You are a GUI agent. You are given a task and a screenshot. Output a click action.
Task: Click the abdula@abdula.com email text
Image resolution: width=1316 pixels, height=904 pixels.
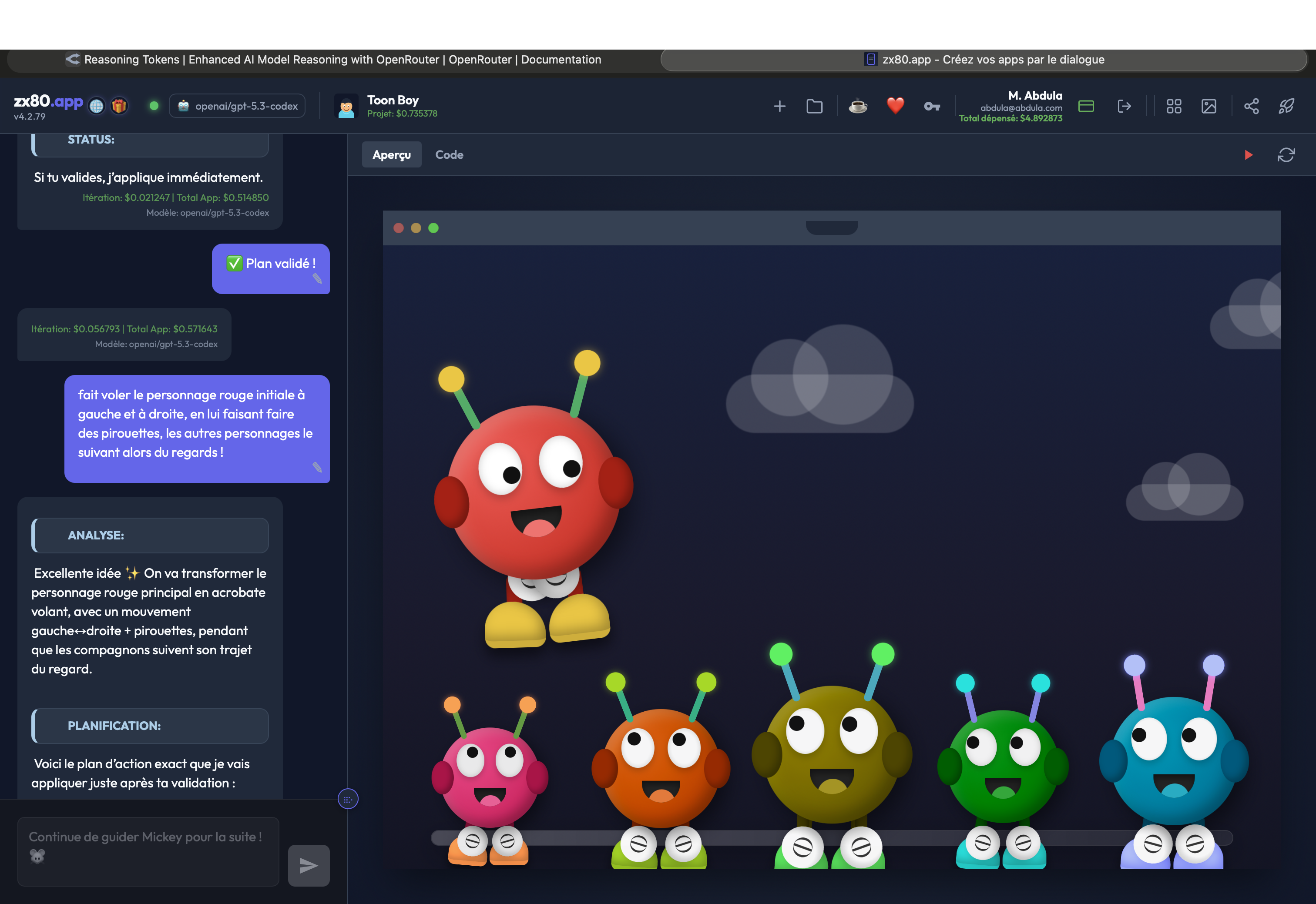pyautogui.click(x=1021, y=107)
